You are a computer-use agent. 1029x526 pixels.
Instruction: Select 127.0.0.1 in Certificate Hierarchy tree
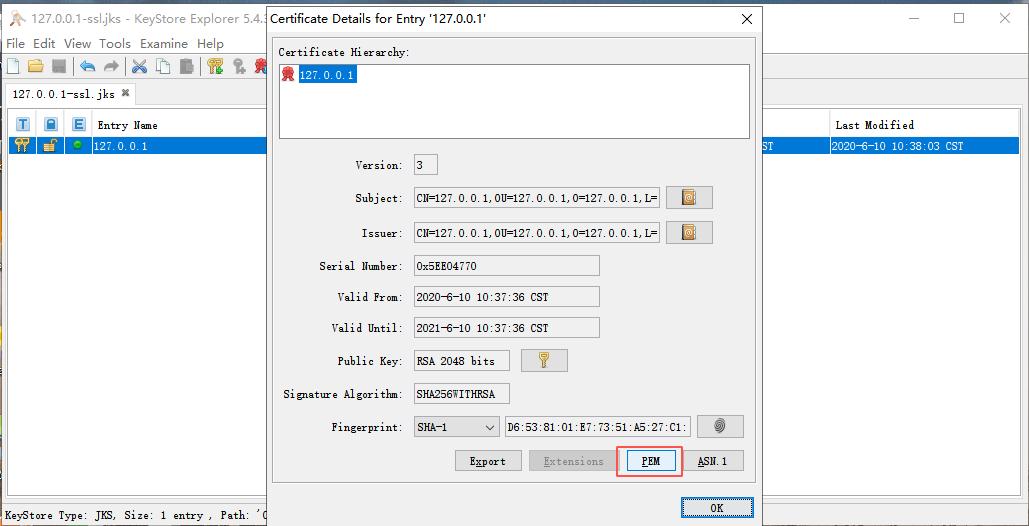(x=327, y=75)
